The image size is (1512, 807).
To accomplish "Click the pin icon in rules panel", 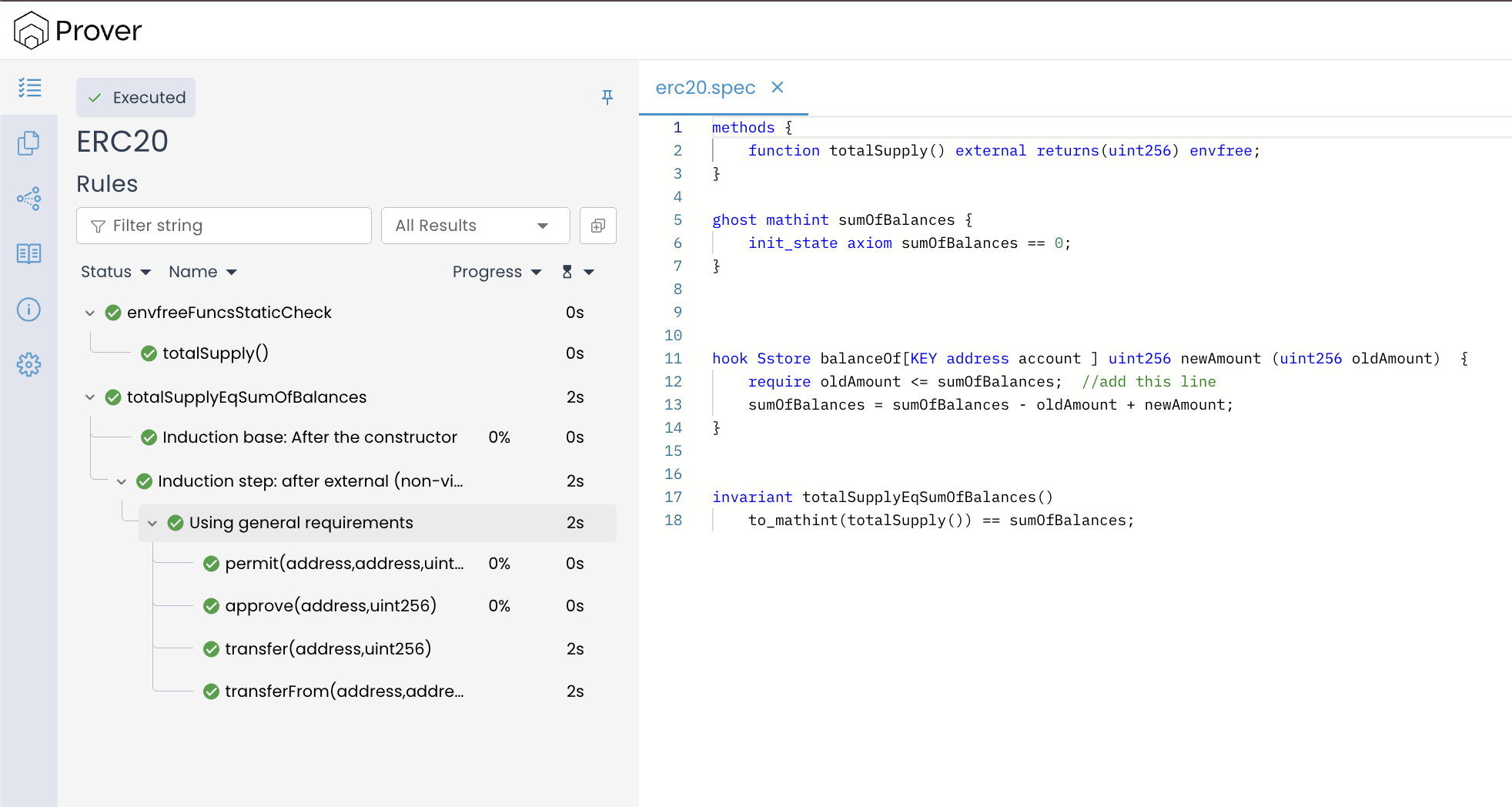I will click(x=607, y=97).
